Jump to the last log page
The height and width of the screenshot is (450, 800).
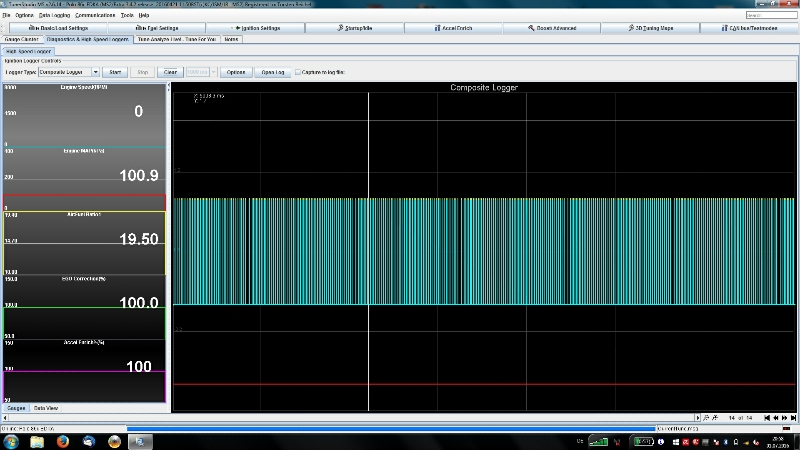793,418
